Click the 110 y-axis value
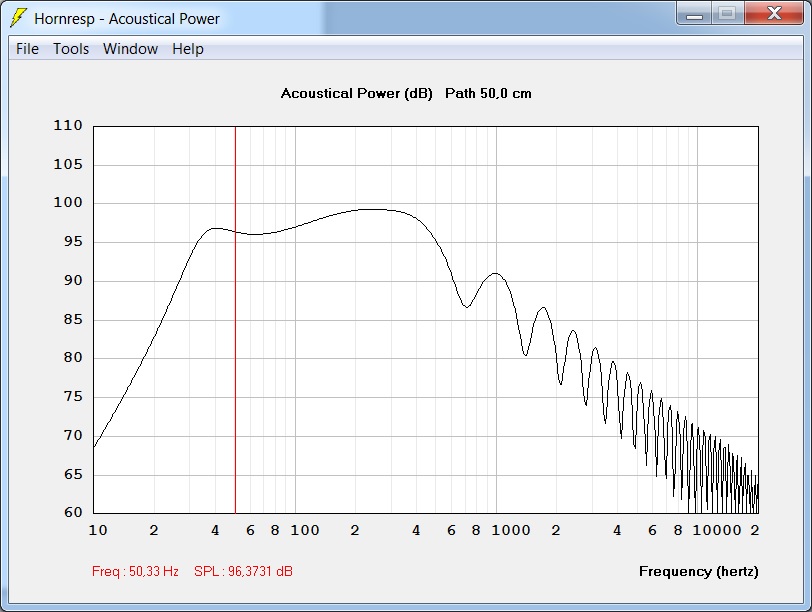 [68, 125]
